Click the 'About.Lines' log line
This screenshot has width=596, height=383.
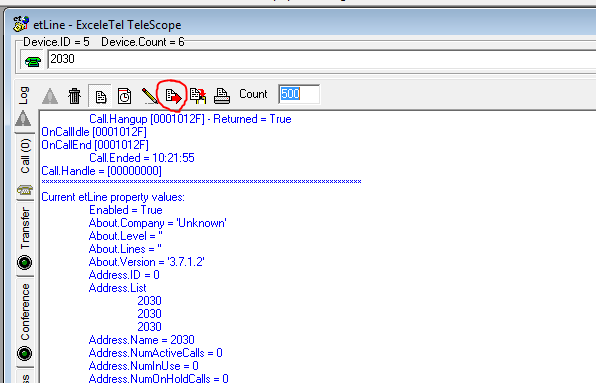pos(125,249)
